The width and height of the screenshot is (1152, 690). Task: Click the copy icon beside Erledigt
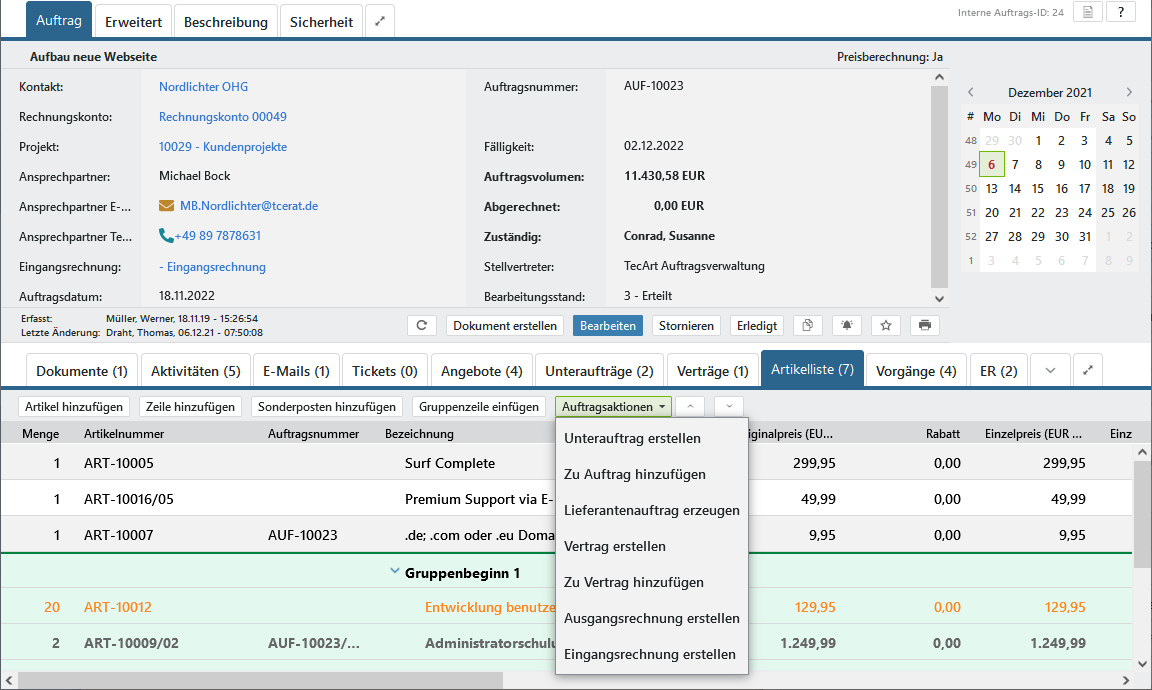point(807,326)
